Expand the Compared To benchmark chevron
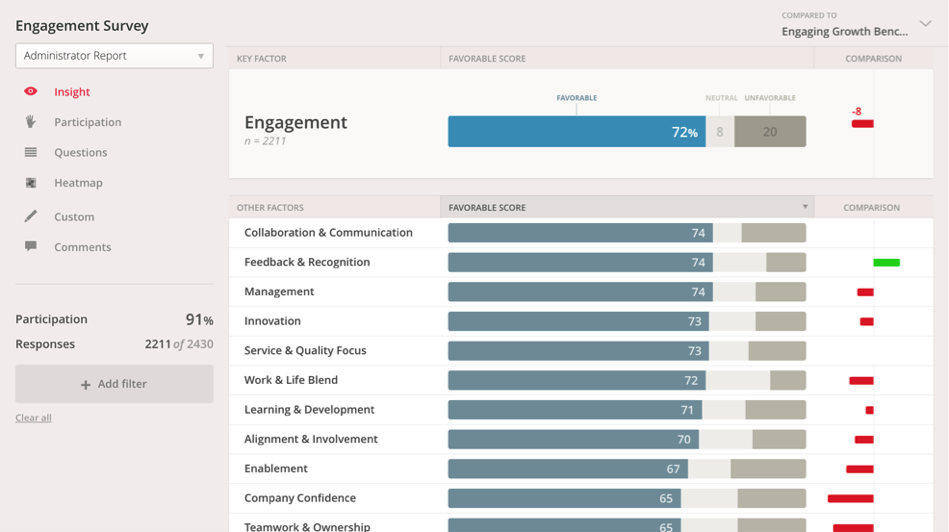The height and width of the screenshot is (532, 949). click(925, 24)
